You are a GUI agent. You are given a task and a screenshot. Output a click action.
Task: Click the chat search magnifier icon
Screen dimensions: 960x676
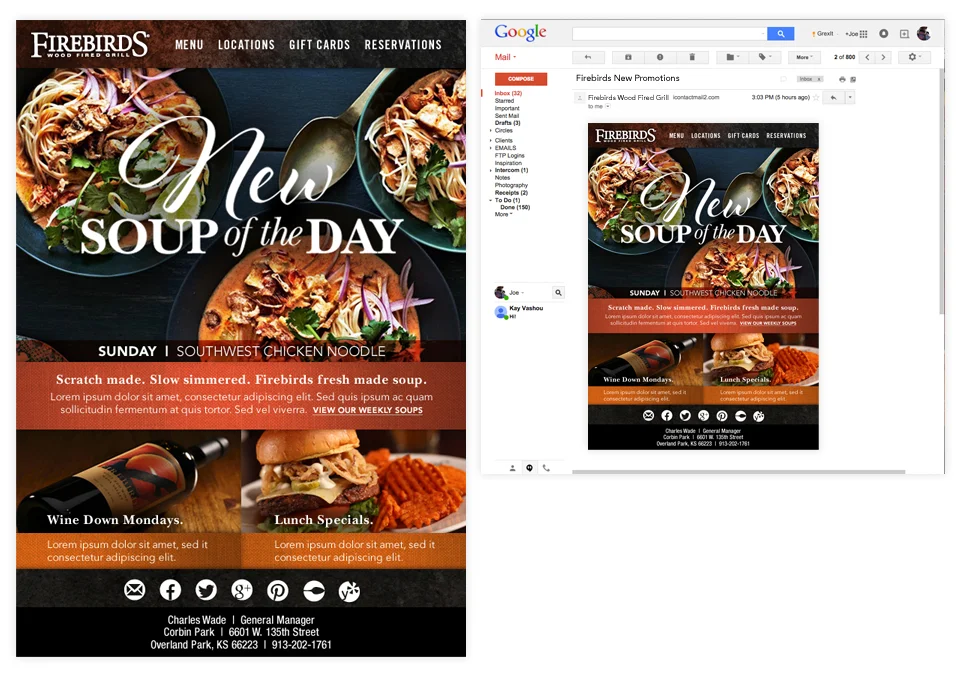click(558, 293)
